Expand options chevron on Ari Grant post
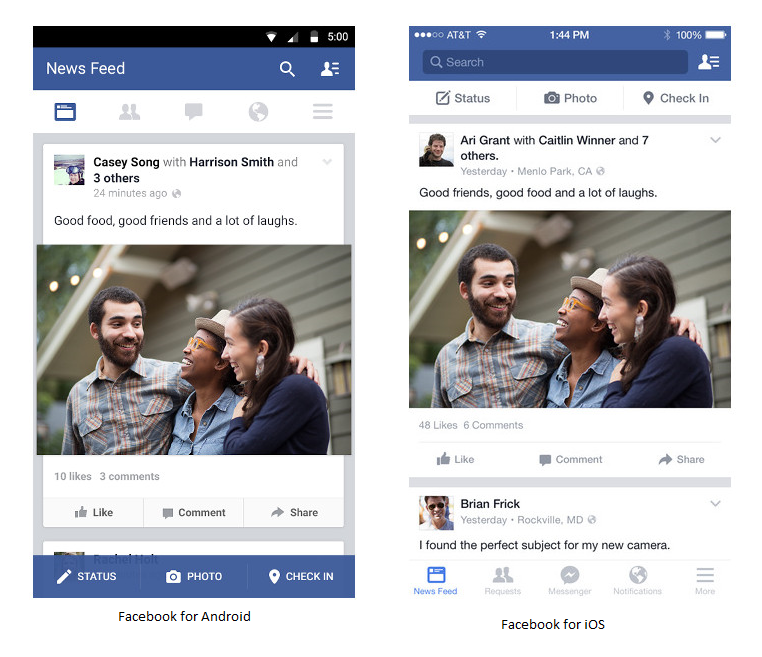This screenshot has height=657, width=762. click(715, 140)
